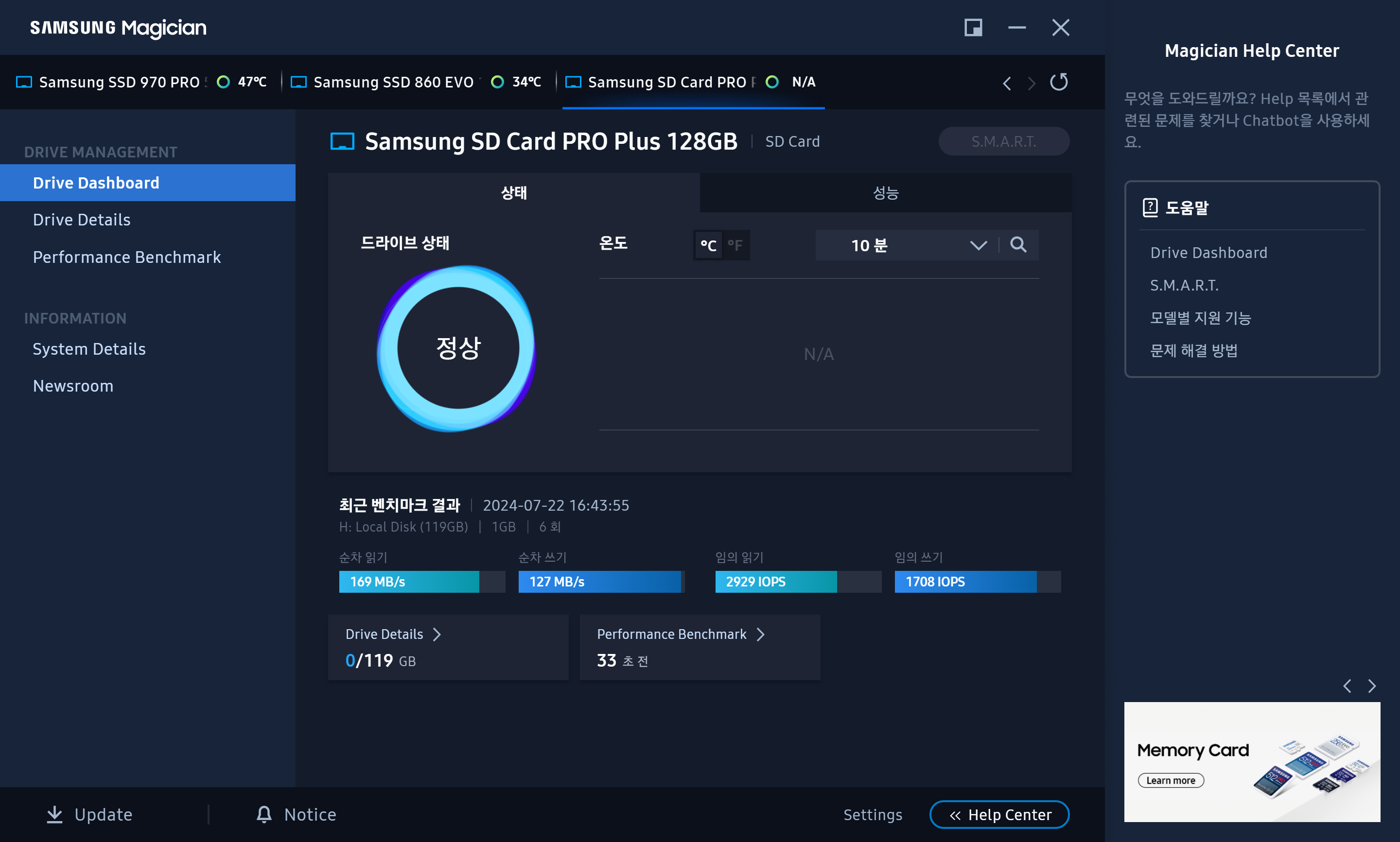The image size is (1400, 842).
Task: Click the 33 초 전 benchmark time
Action: click(622, 660)
